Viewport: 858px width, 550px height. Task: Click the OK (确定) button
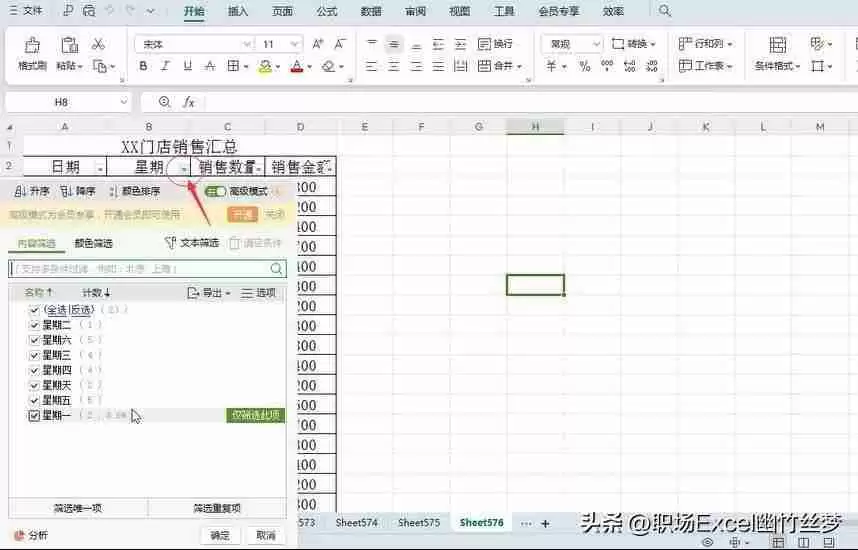[220, 535]
